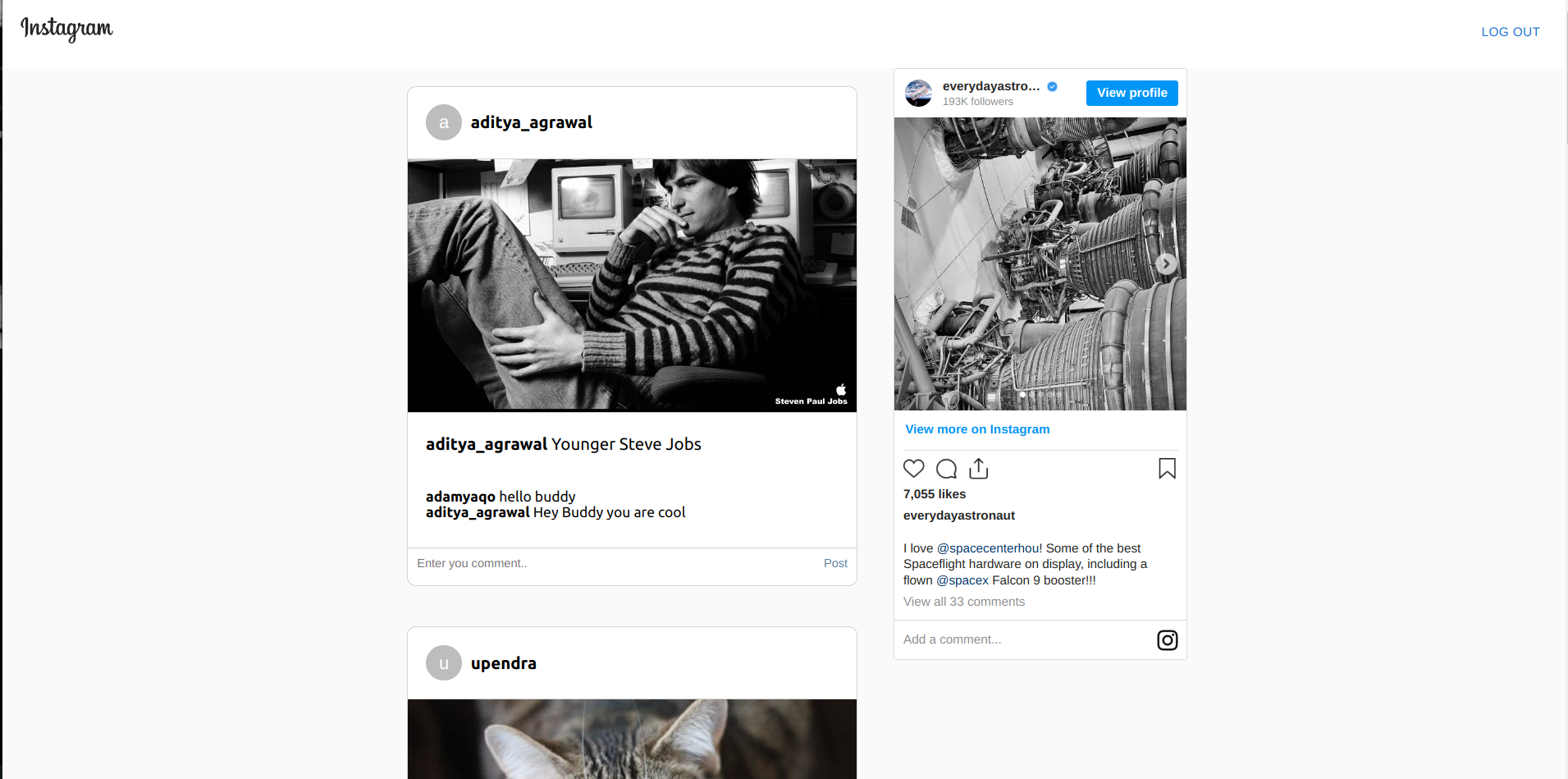Click the blue verified badge
This screenshot has height=779, width=1568.
point(1052,86)
